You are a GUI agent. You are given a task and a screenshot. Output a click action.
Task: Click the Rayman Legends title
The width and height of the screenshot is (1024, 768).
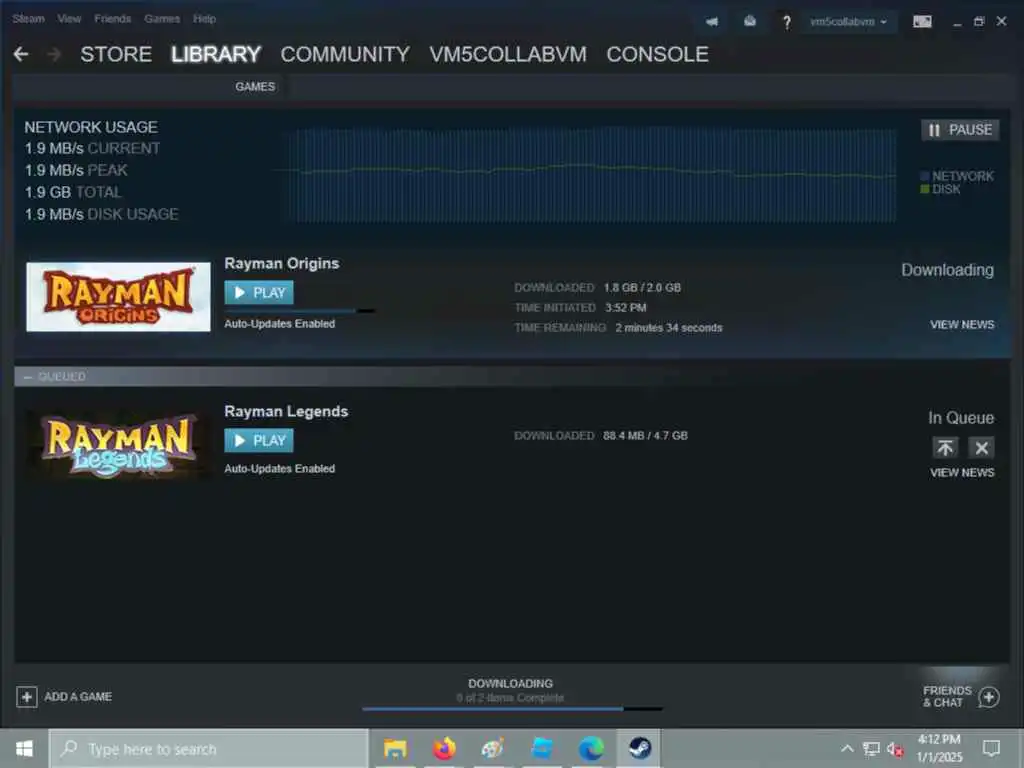pos(286,411)
